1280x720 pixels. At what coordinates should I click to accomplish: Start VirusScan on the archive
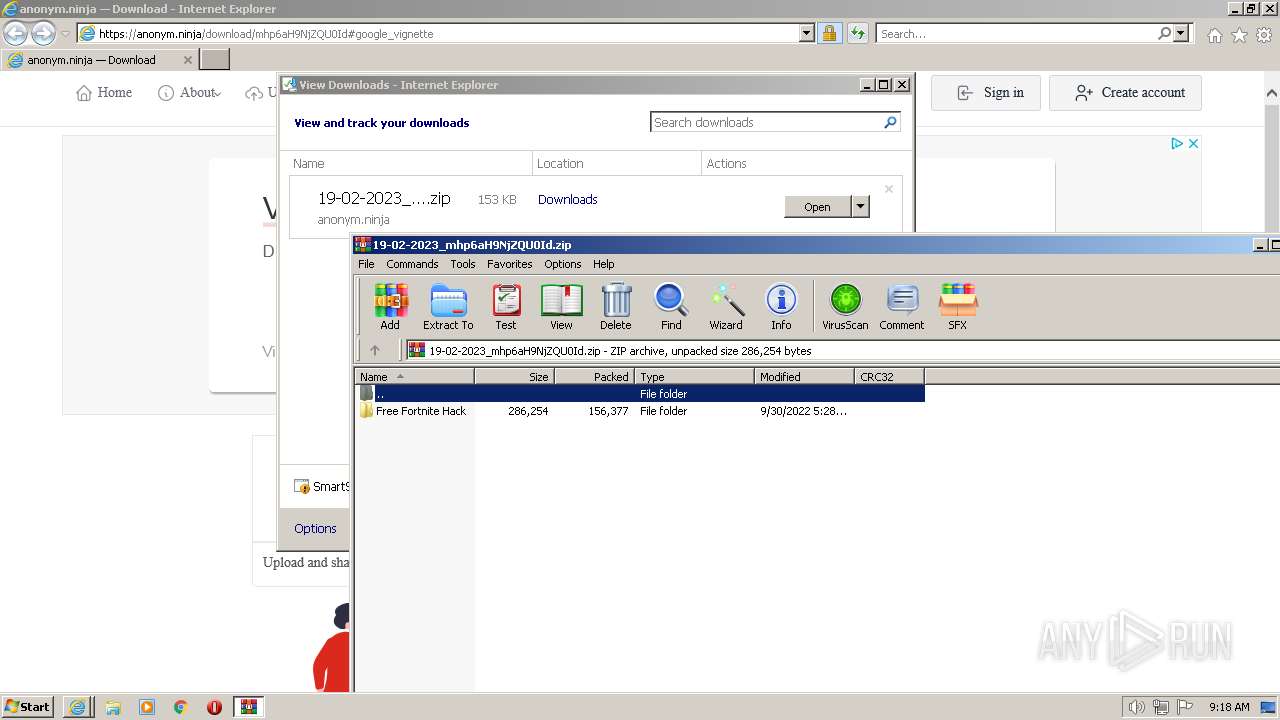click(845, 306)
